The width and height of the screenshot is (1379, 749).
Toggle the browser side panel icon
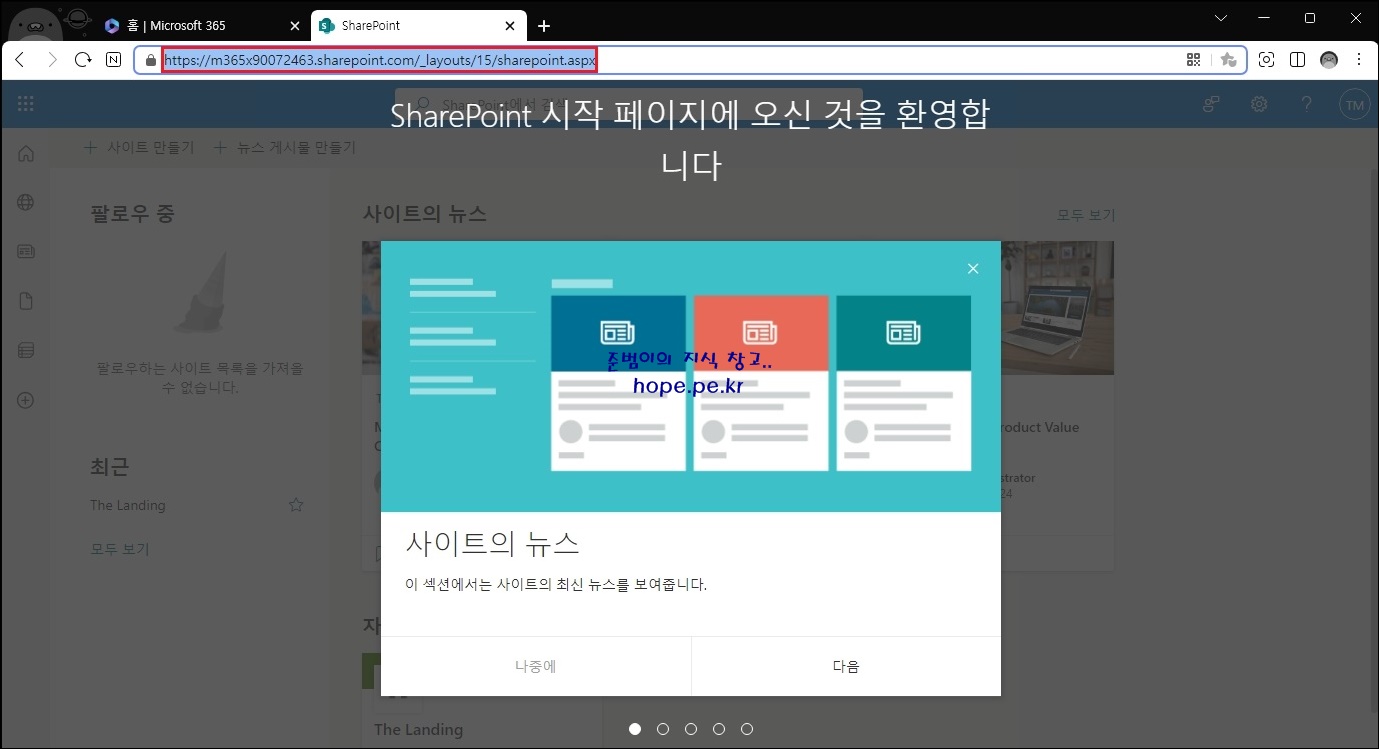[x=1297, y=60]
